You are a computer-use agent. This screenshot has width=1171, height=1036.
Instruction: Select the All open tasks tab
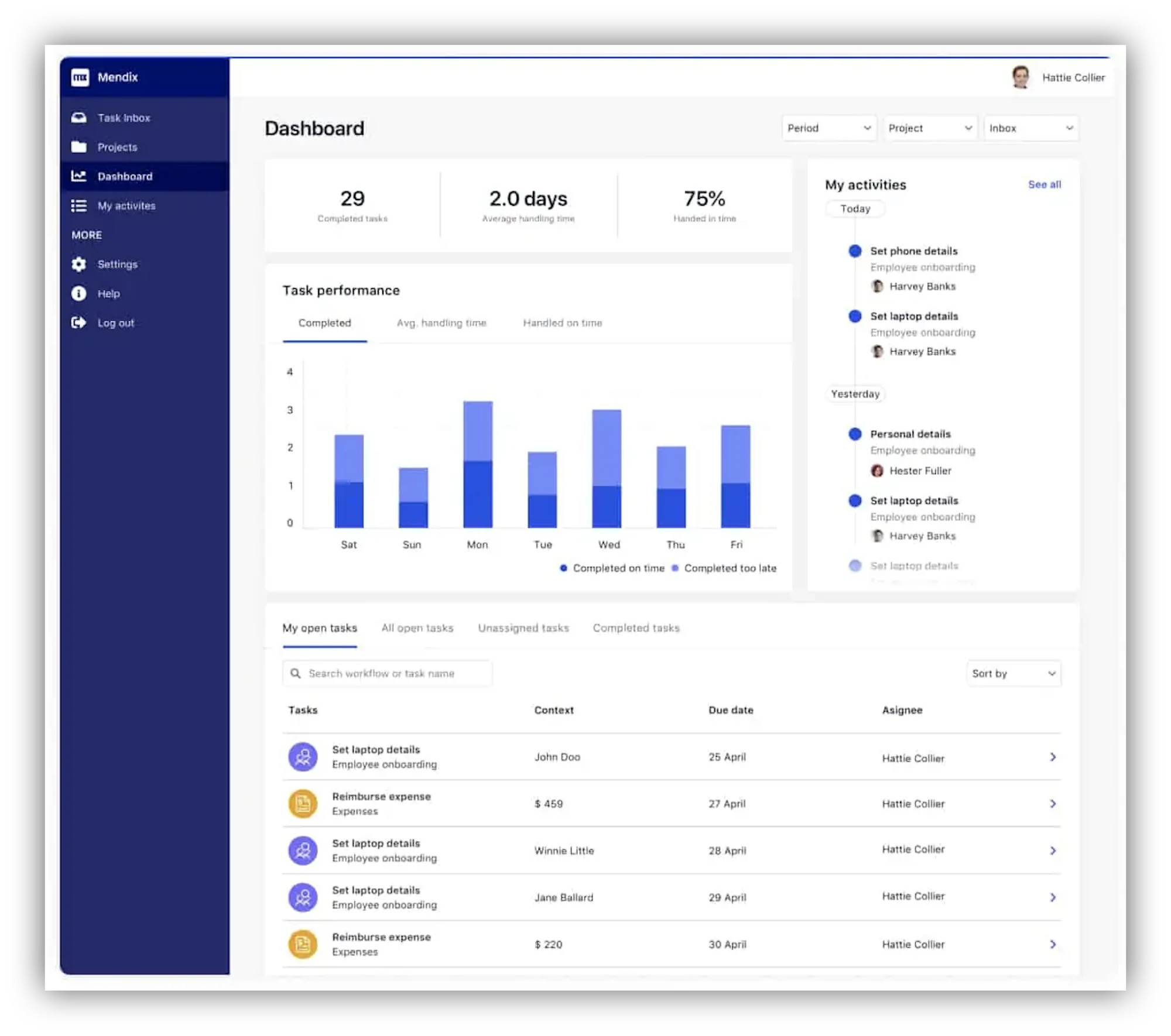tap(417, 628)
